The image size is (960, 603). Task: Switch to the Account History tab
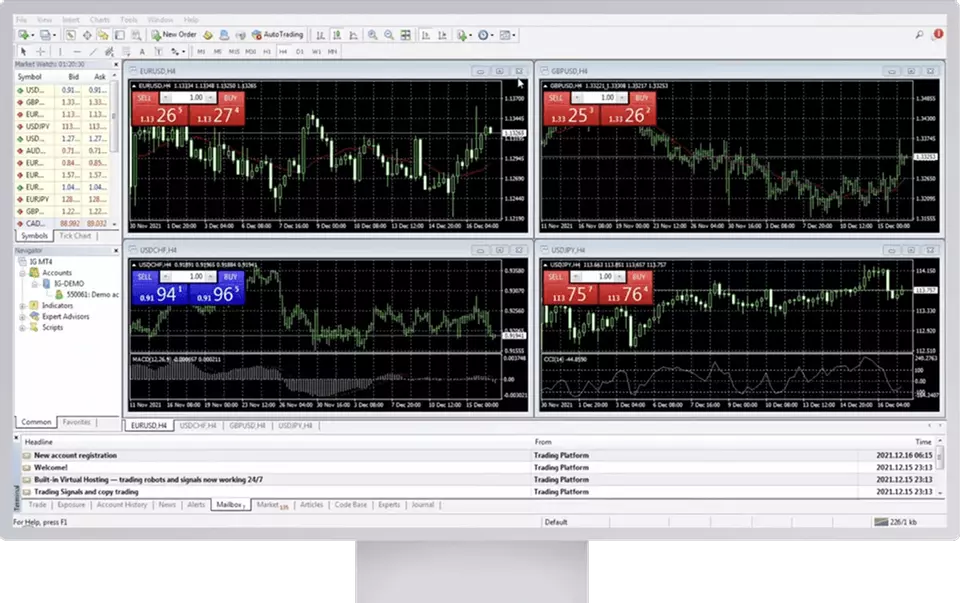pyautogui.click(x=122, y=505)
